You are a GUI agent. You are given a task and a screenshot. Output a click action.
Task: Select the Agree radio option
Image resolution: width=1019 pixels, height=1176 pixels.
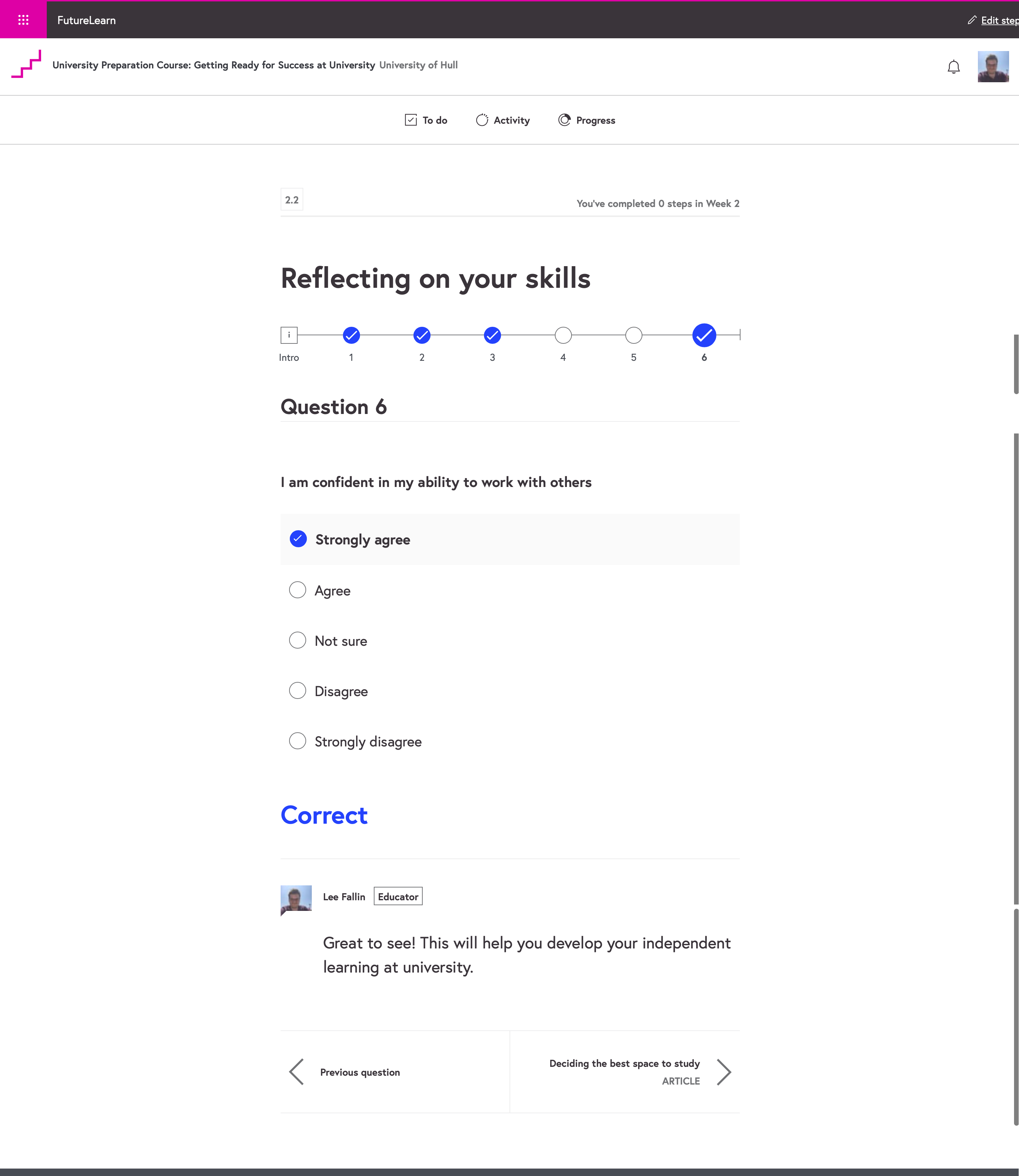(x=297, y=590)
